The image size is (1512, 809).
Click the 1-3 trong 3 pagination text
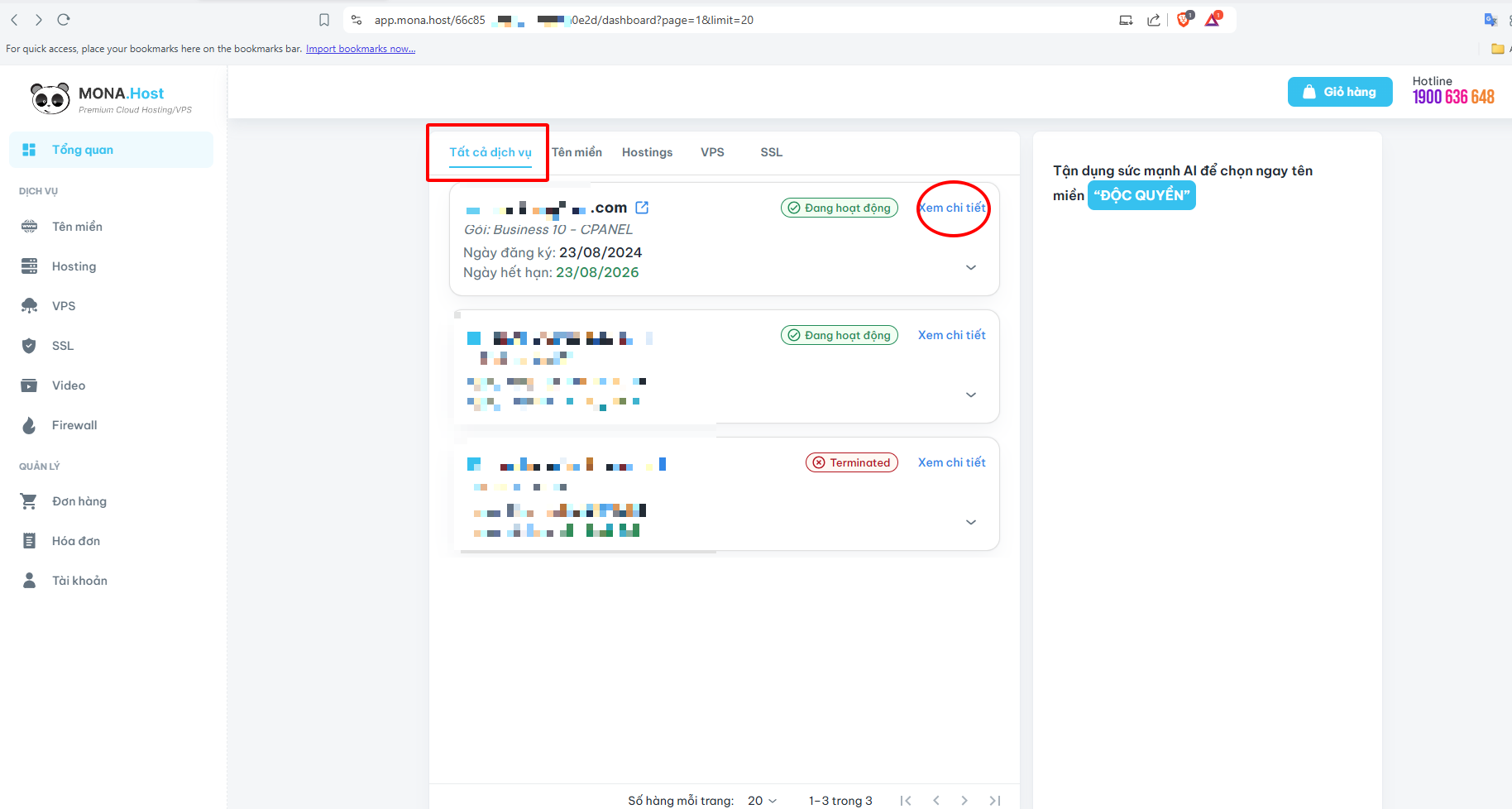840,801
